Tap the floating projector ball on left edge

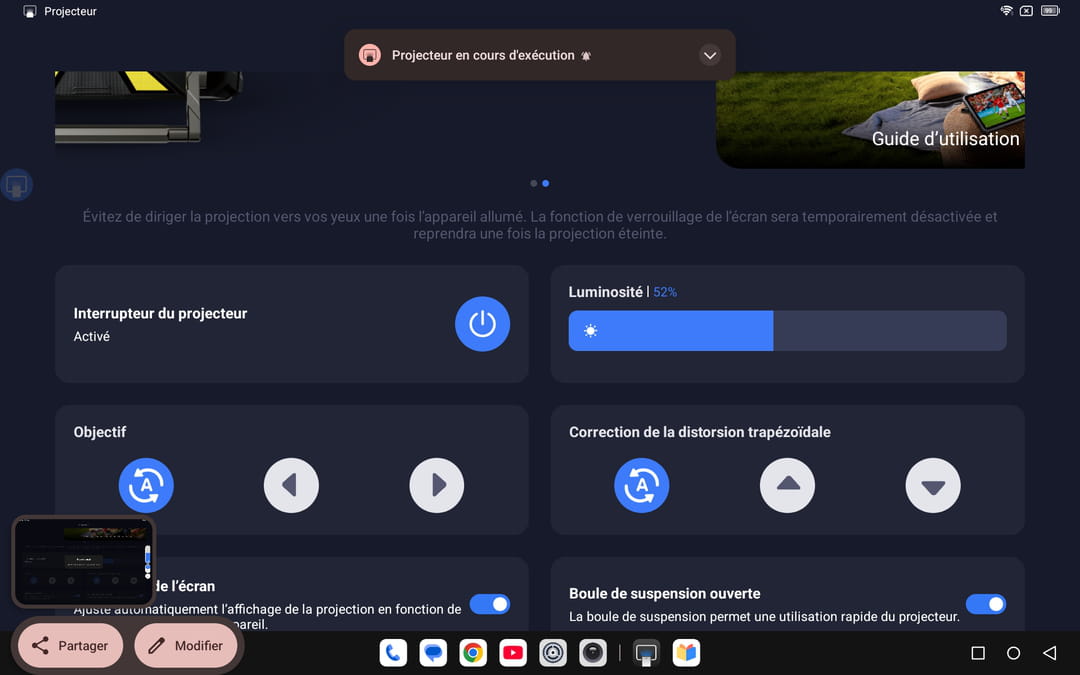click(16, 185)
